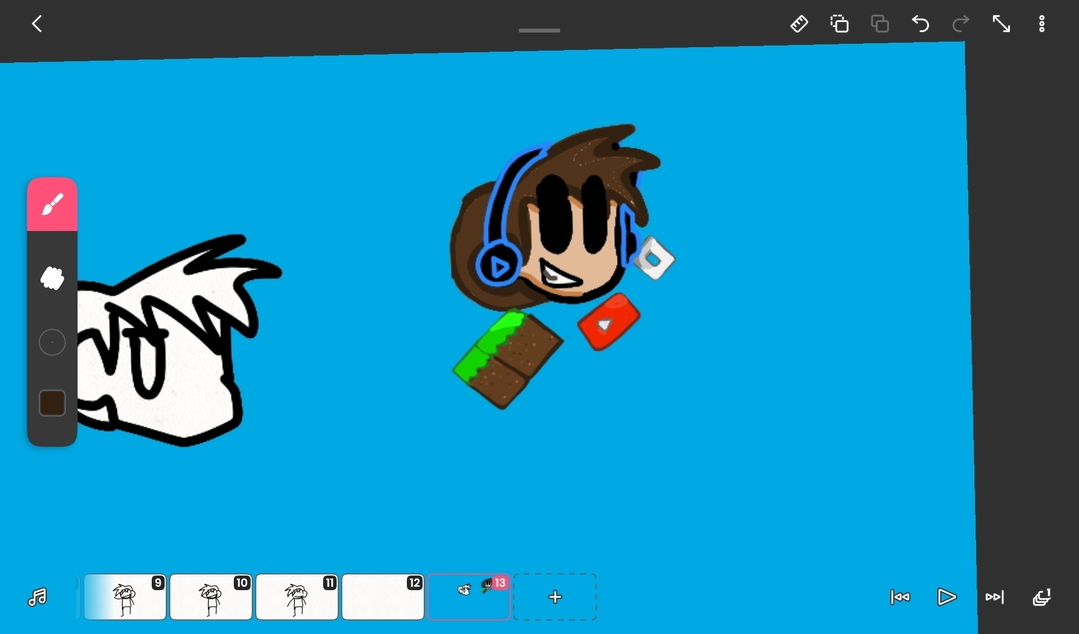Tap the copy frame icon
This screenshot has height=634, width=1079.
tap(840, 24)
